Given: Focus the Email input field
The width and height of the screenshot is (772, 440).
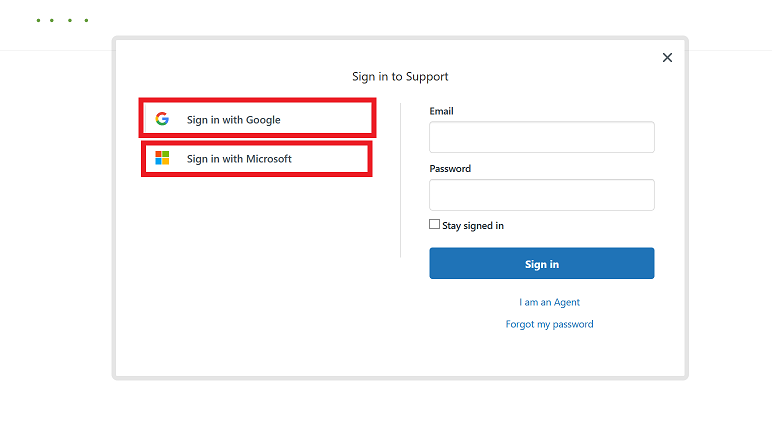Looking at the screenshot, I should click(541, 137).
